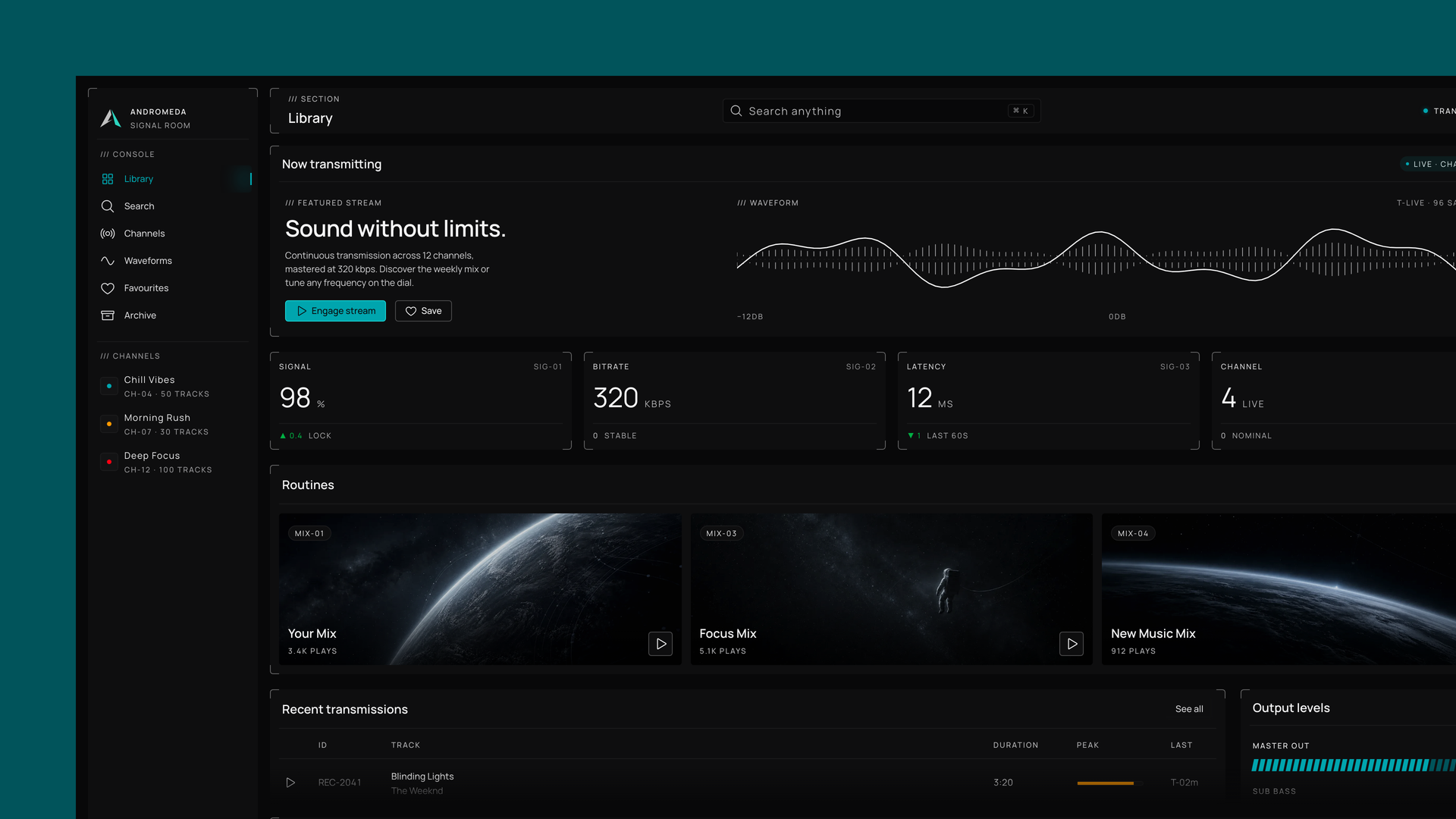Screen dimensions: 1456x819
Task: Click The Weeknd artist name
Action: point(417,791)
